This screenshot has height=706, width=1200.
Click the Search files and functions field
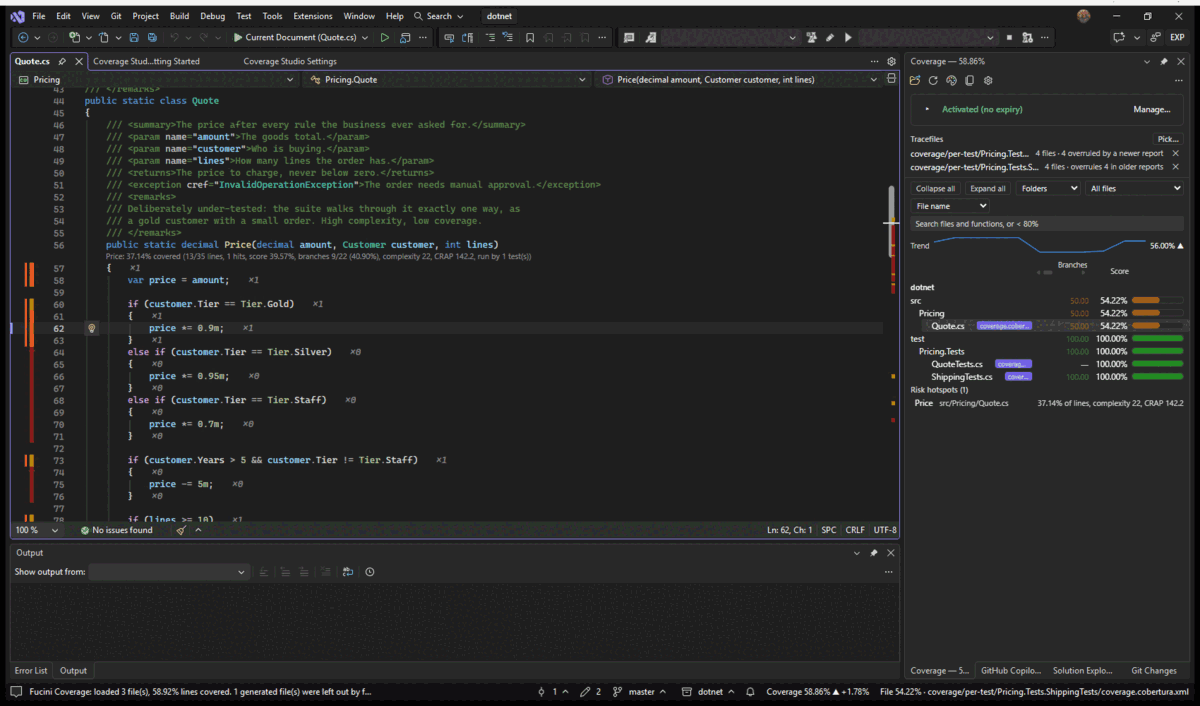[1047, 224]
